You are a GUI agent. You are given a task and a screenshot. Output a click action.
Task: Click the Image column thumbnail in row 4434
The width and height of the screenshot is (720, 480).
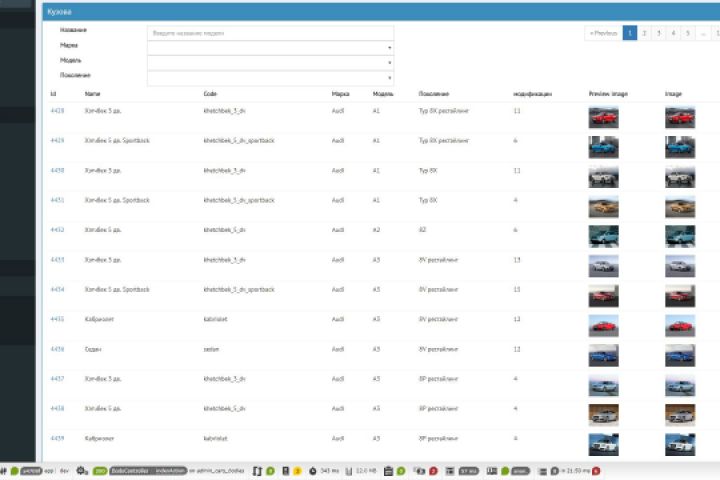point(680,296)
